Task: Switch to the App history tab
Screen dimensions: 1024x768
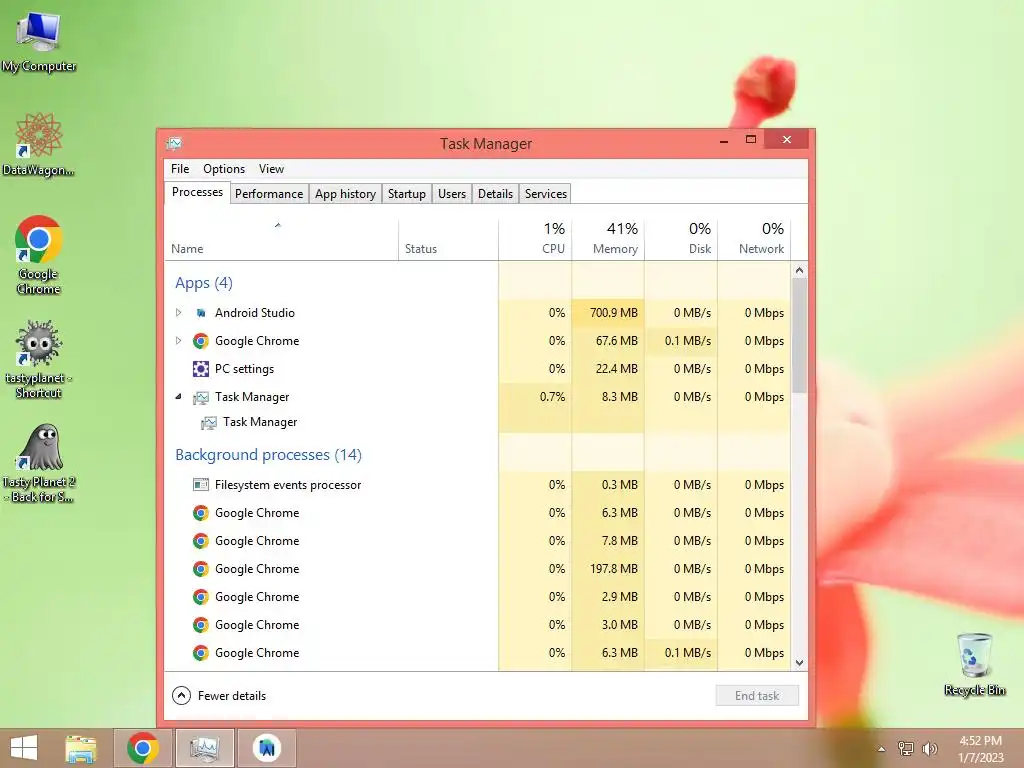Action: coord(345,194)
